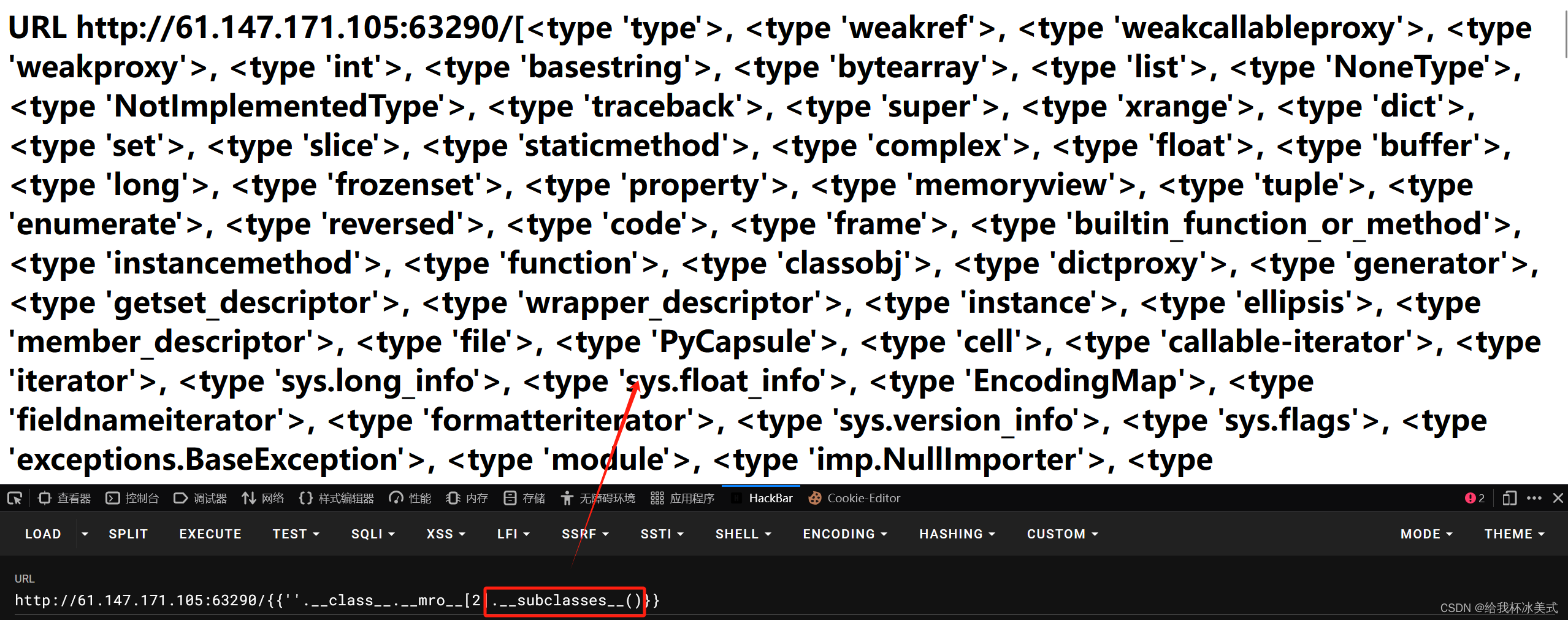The height and width of the screenshot is (620, 1568).
Task: Click the SPLIT button in HackBar
Action: click(x=128, y=534)
